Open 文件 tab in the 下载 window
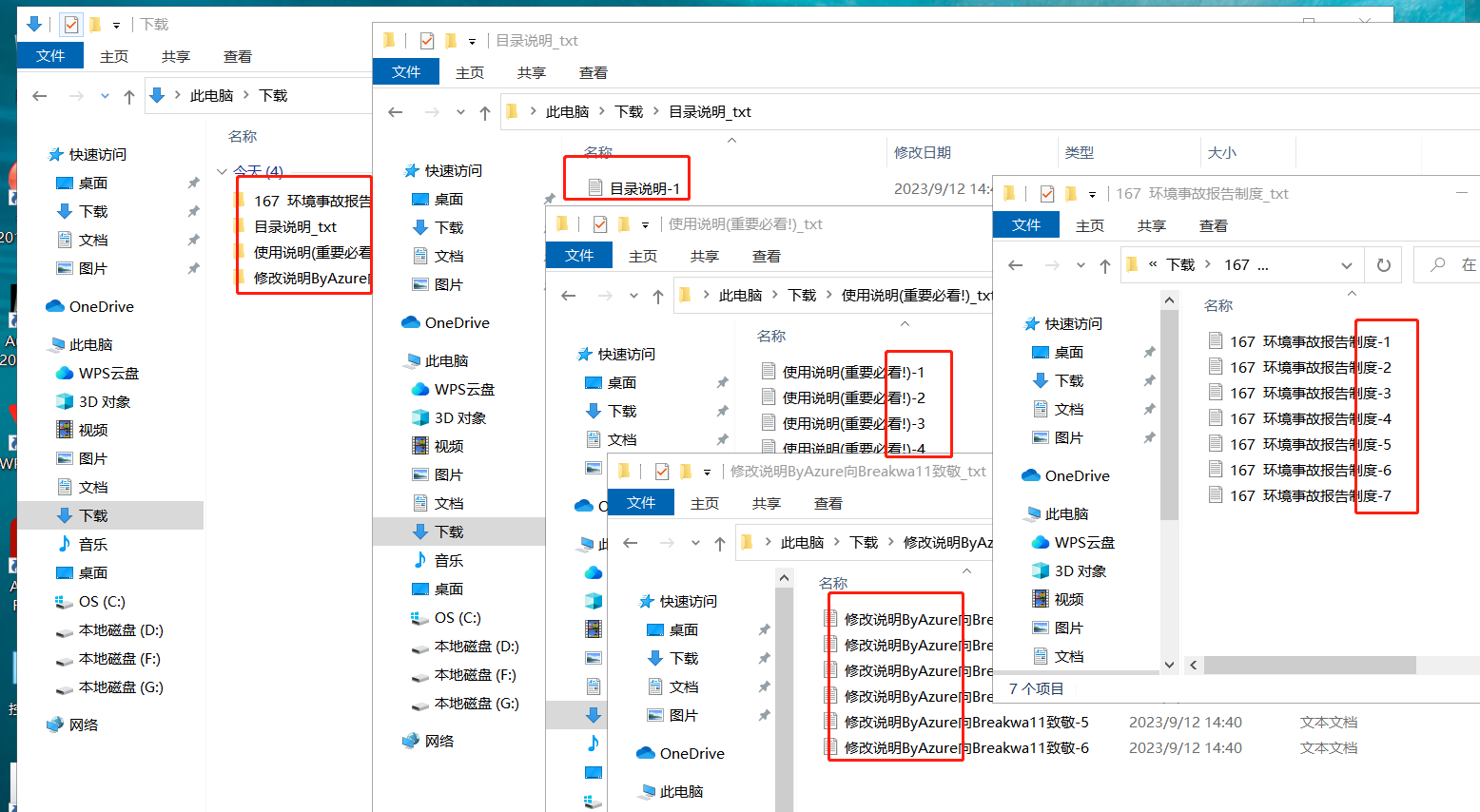 pos(50,56)
